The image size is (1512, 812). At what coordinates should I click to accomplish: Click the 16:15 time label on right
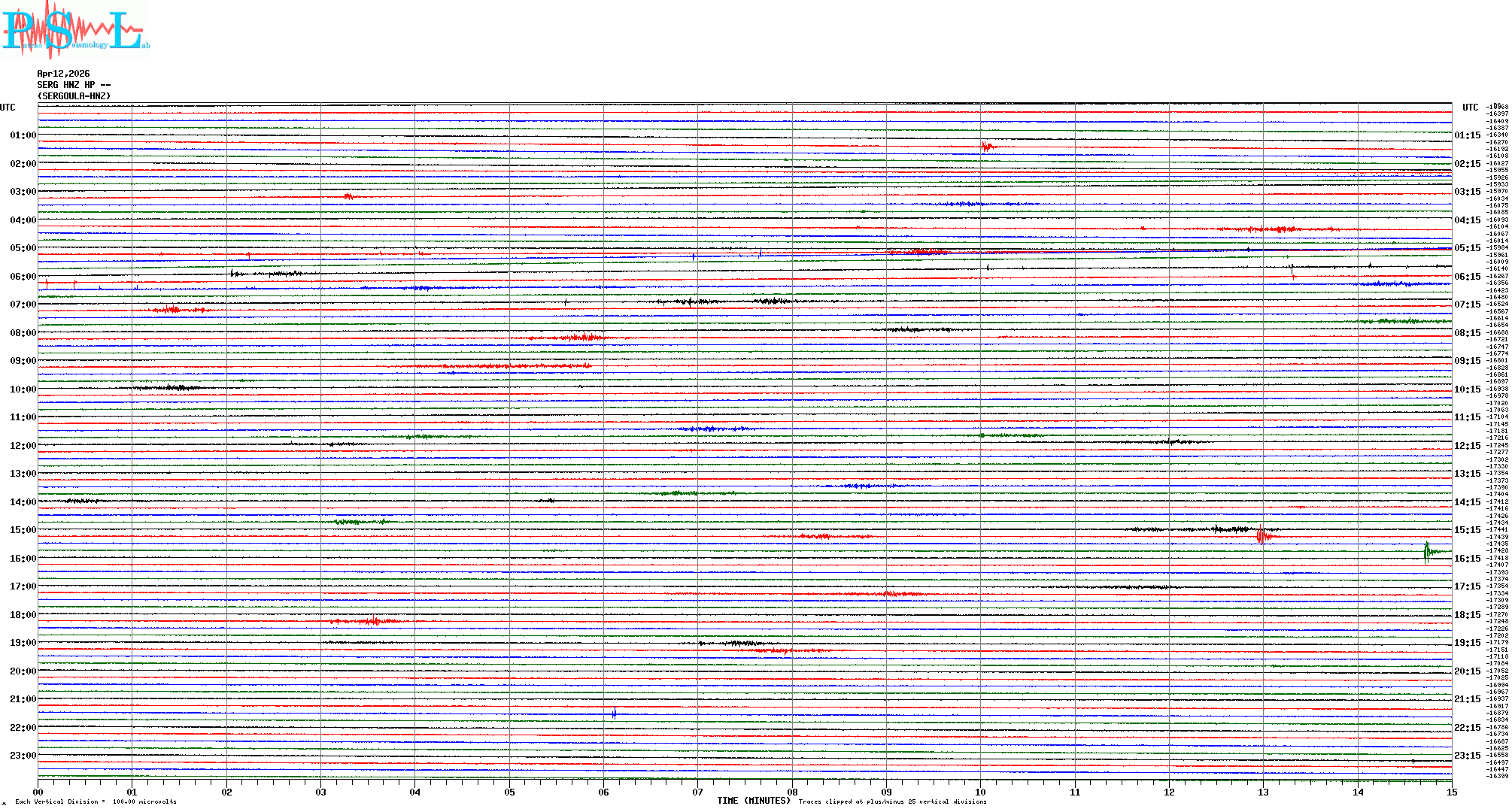(1467, 559)
